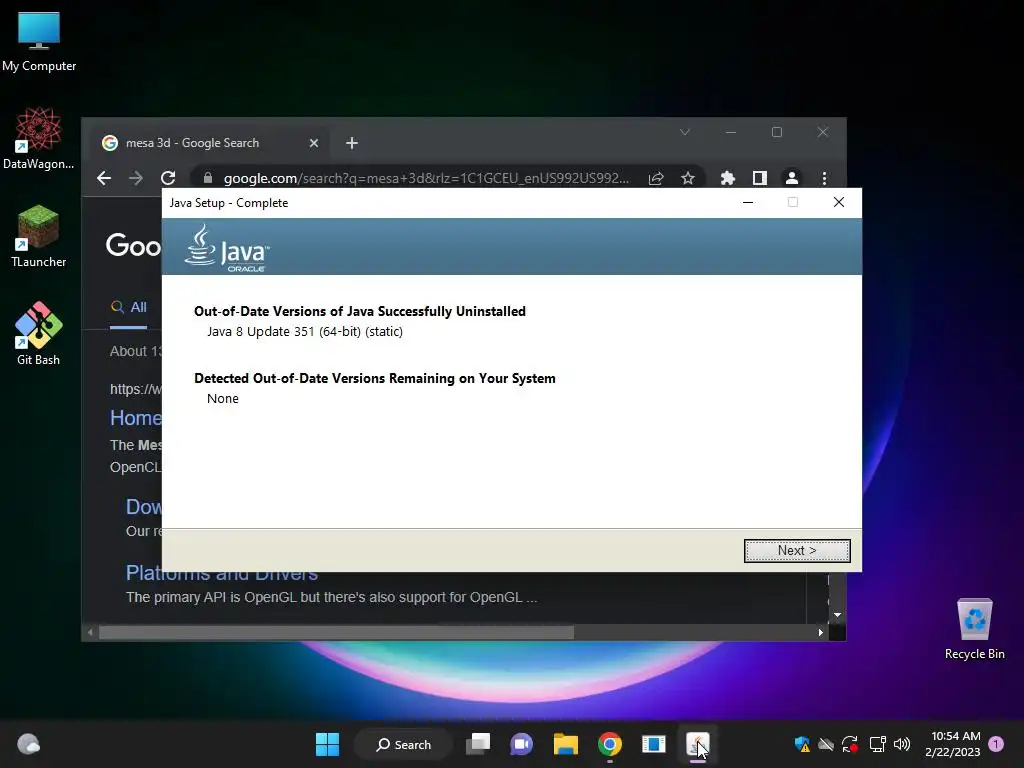This screenshot has height=768, width=1024.
Task: Open Git Bash desktop shortcut
Action: tap(39, 334)
